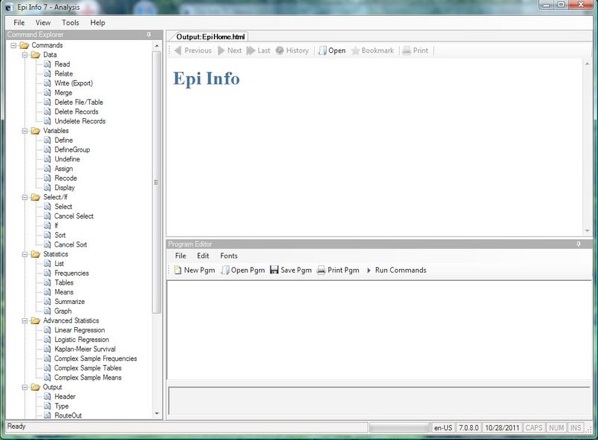Collapse the Statistics folder in tree
The image size is (598, 440).
click(25, 254)
